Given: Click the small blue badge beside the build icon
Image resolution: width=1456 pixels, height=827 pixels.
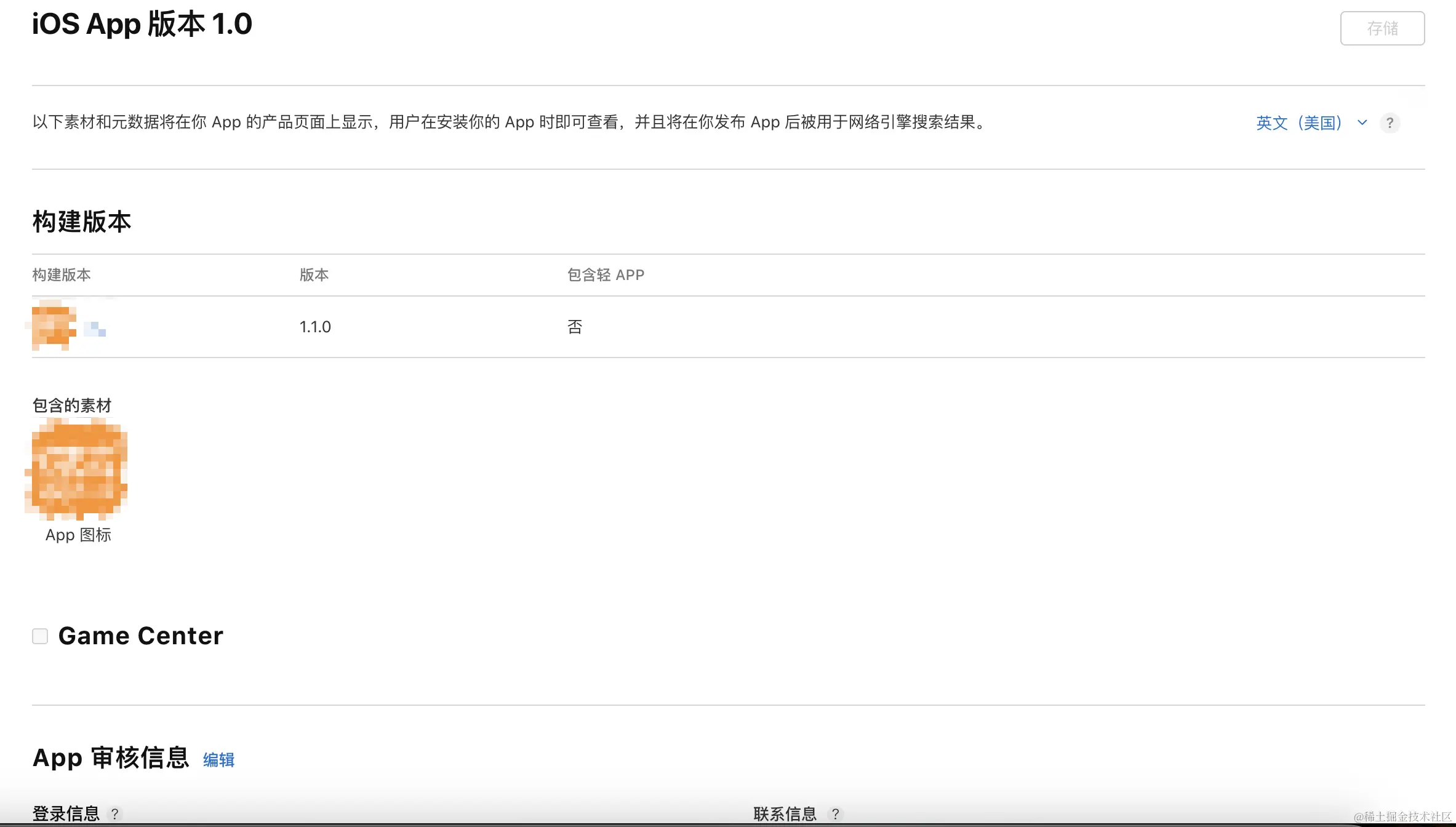Looking at the screenshot, I should [x=95, y=329].
